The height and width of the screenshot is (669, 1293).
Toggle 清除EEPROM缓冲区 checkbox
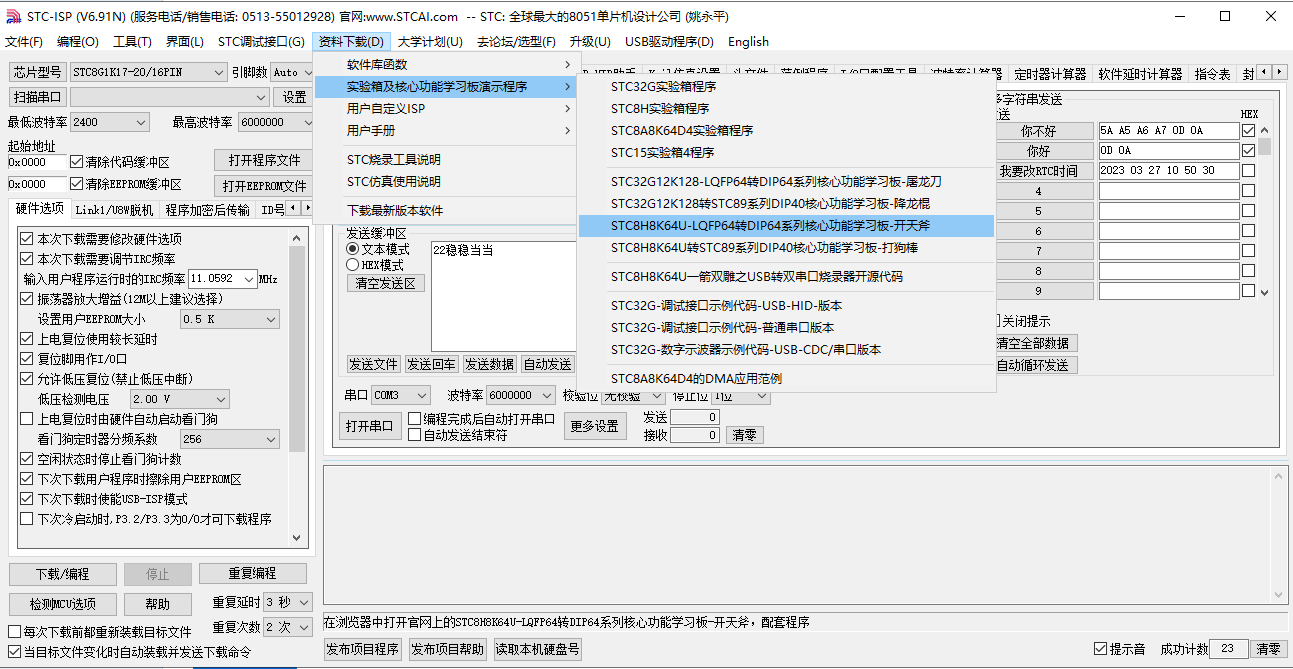tap(77, 184)
